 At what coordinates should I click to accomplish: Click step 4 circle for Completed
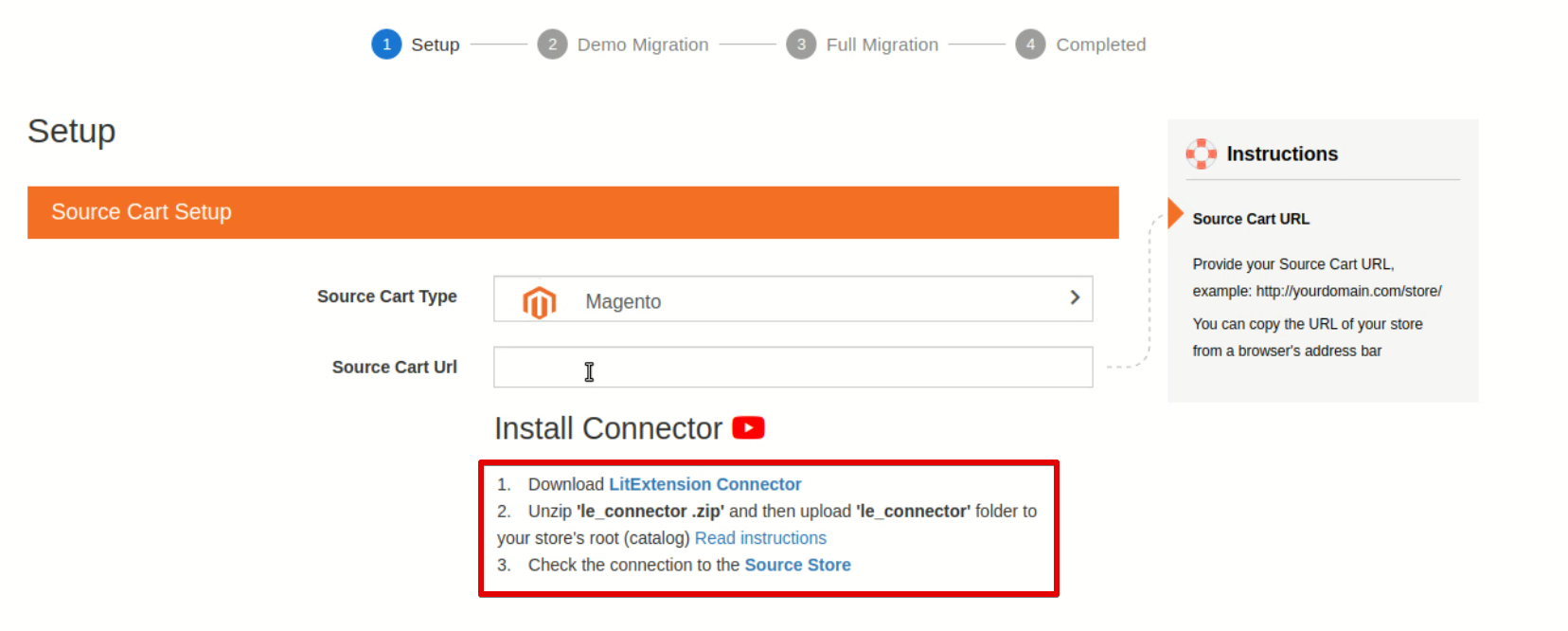click(x=1030, y=45)
